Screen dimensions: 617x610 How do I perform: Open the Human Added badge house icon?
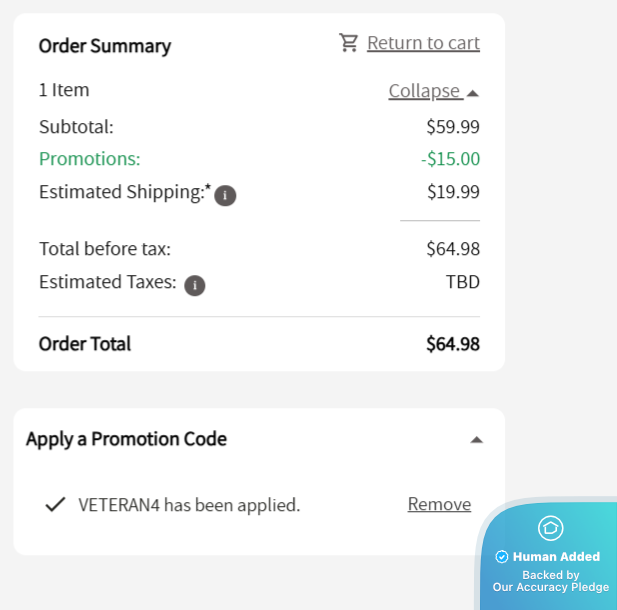550,528
